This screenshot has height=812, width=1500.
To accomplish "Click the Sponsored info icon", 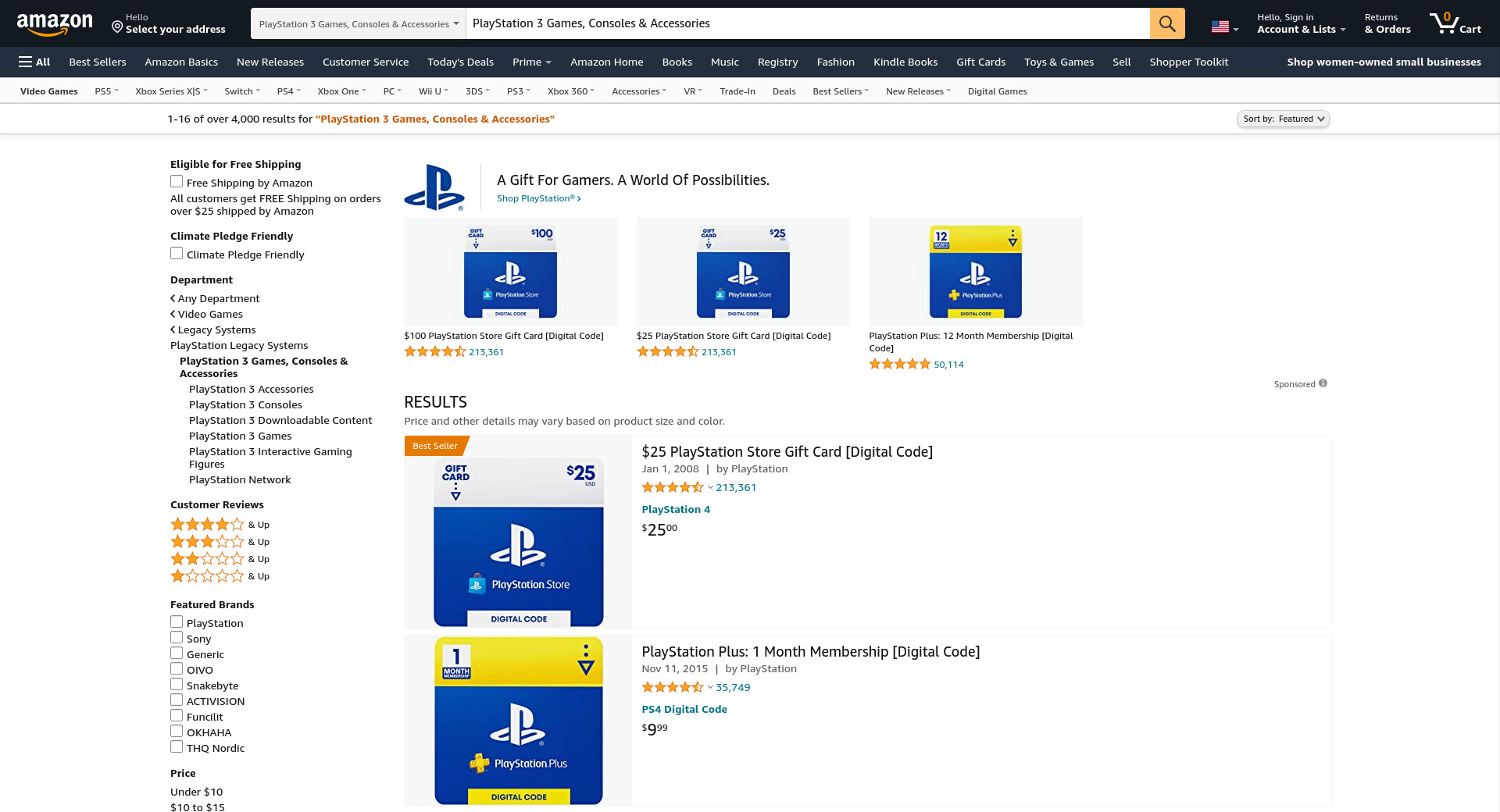I will click(1323, 383).
